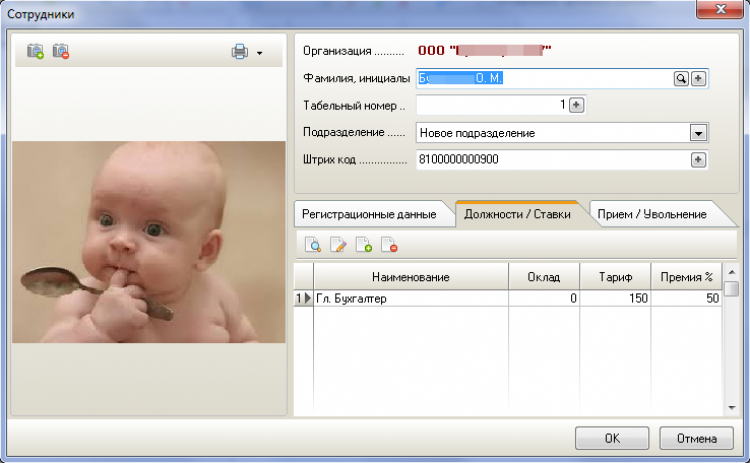Edit position with the pencil document icon
Screen dimensions: 750x463
(x=338, y=245)
